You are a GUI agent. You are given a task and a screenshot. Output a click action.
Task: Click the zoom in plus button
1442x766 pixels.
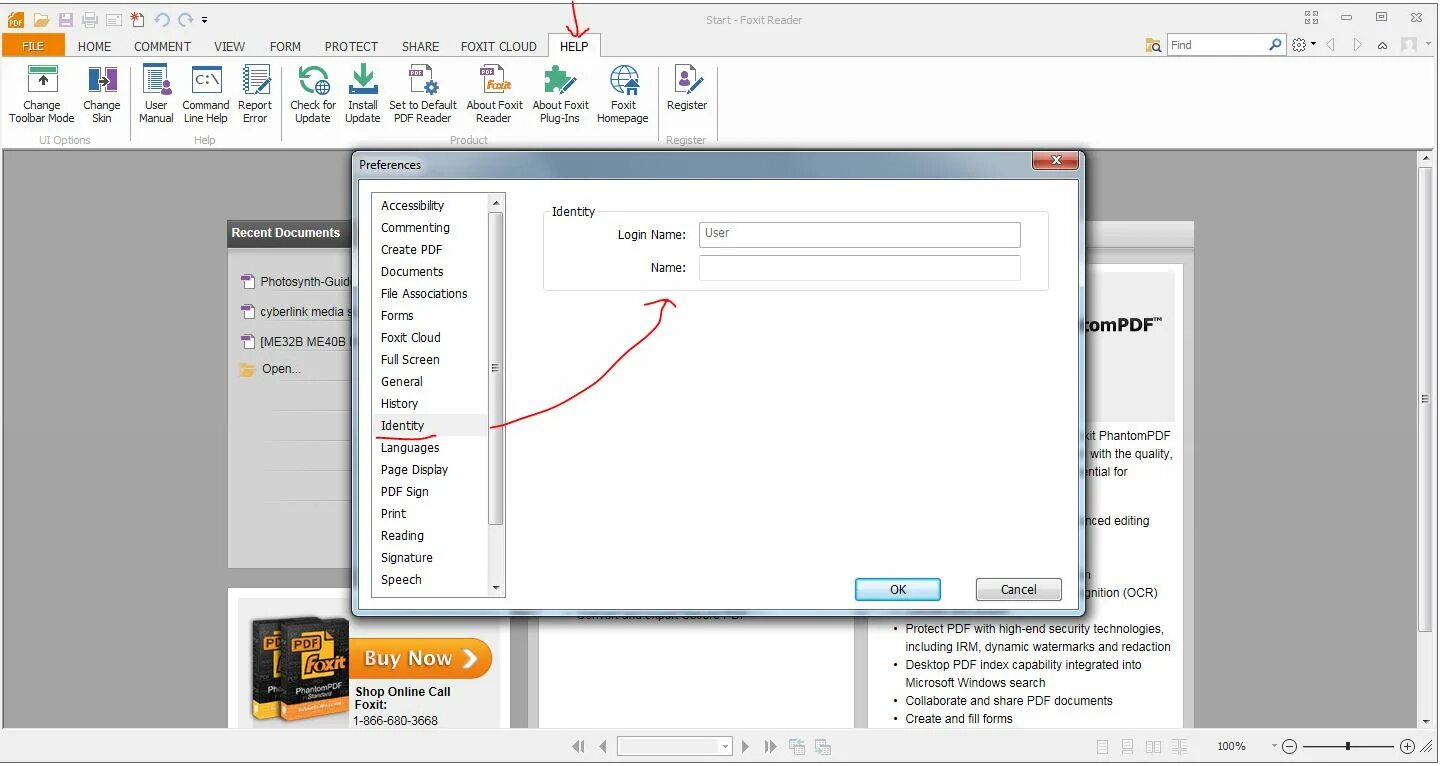[x=1407, y=747]
